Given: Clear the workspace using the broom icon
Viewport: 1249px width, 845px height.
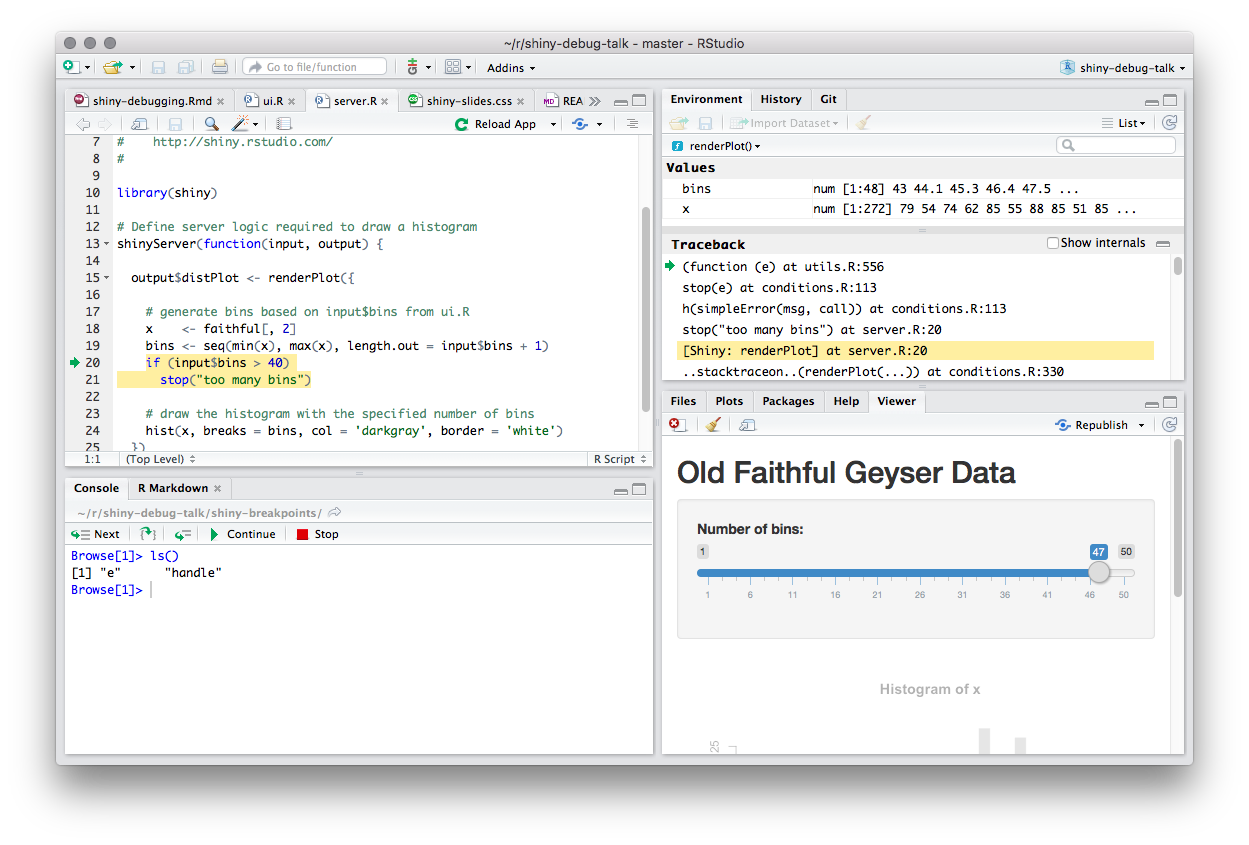Looking at the screenshot, I should pyautogui.click(x=862, y=122).
